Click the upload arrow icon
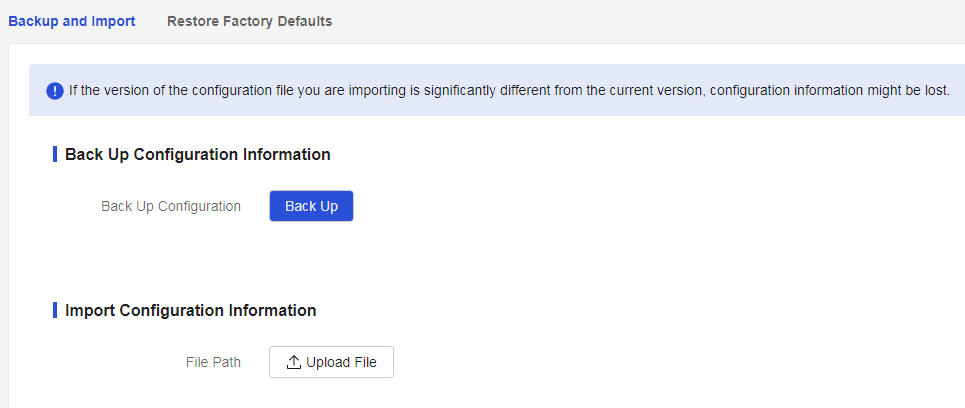965x408 pixels. point(294,362)
